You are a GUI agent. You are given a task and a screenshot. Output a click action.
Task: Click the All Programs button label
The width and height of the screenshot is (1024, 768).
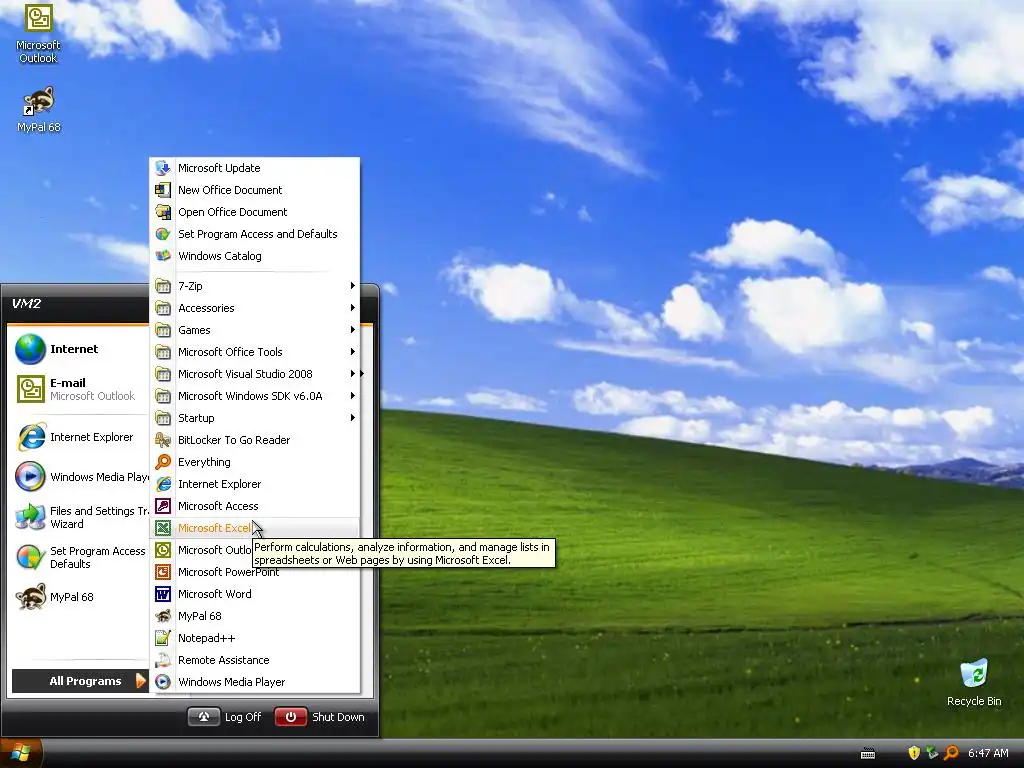click(x=86, y=681)
